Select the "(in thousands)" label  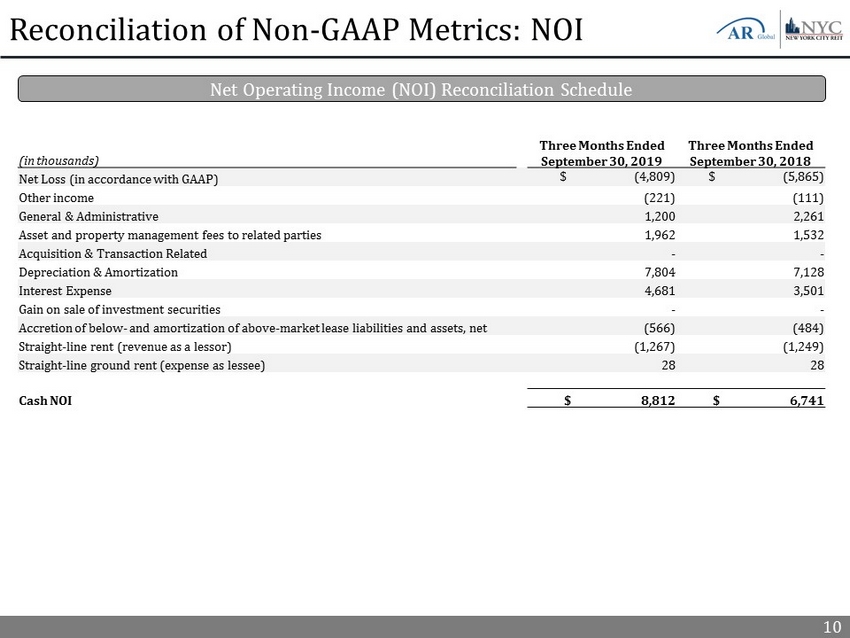[58, 160]
